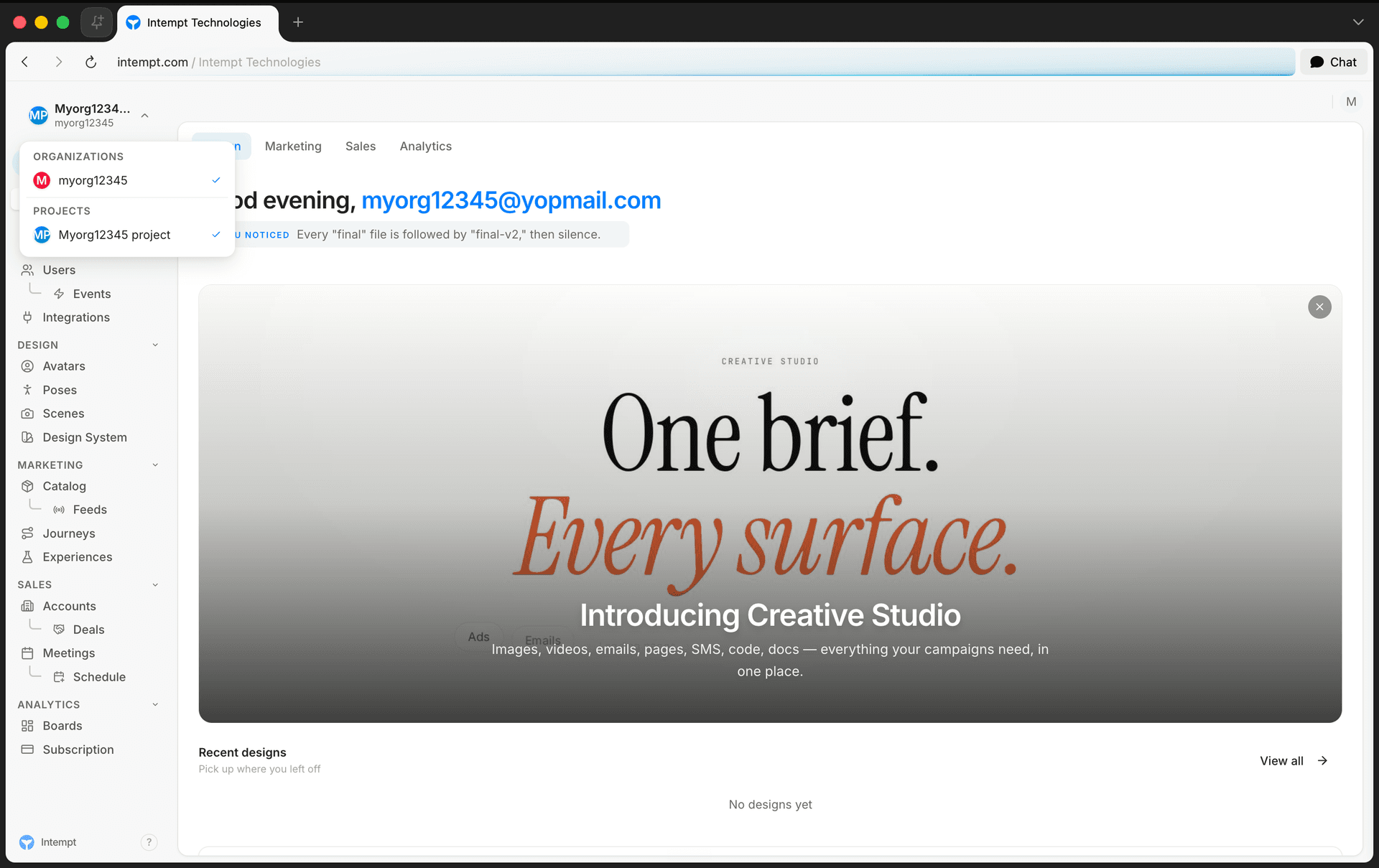
Task: Click the Design System icon
Action: pos(27,437)
